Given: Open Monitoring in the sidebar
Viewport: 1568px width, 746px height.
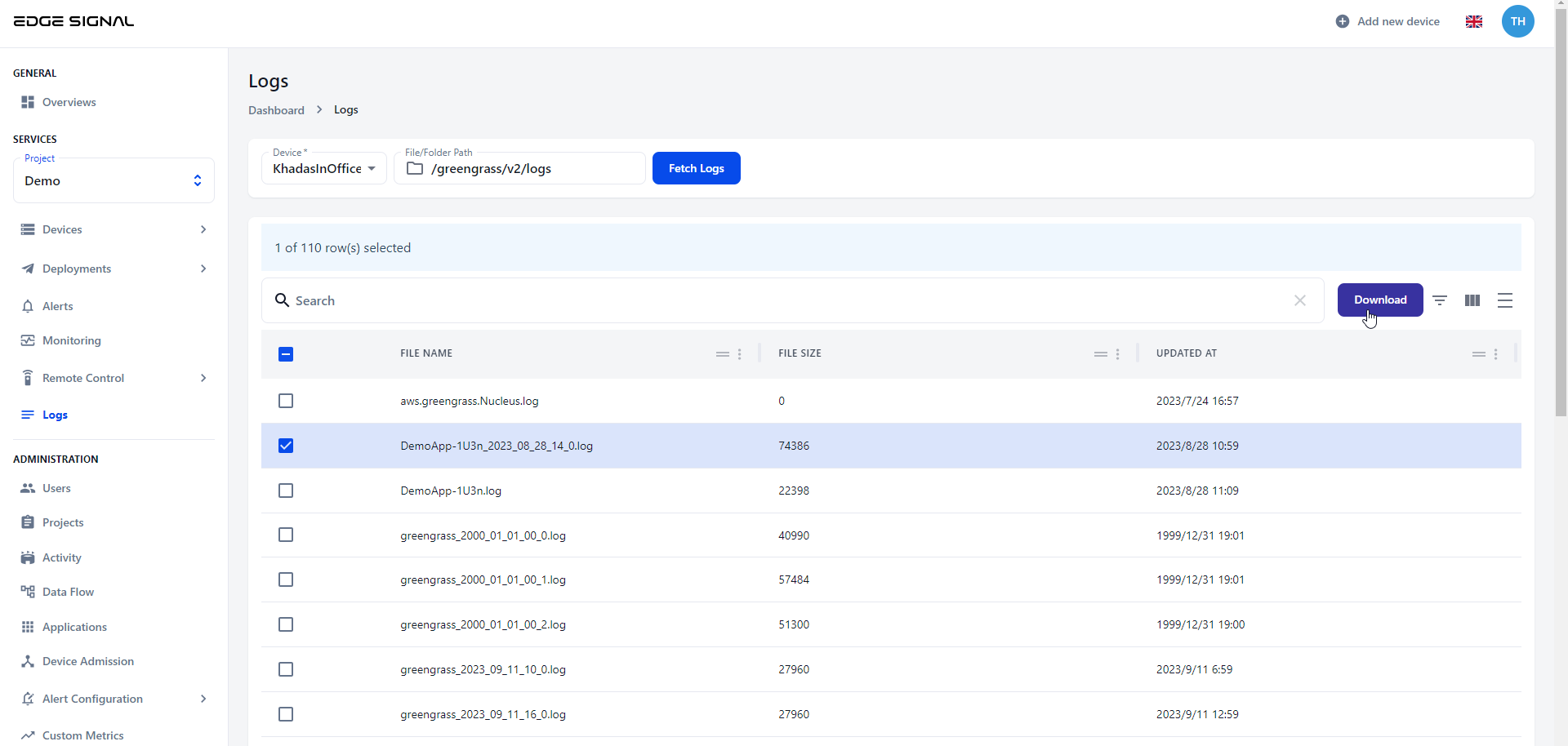Looking at the screenshot, I should coord(72,340).
